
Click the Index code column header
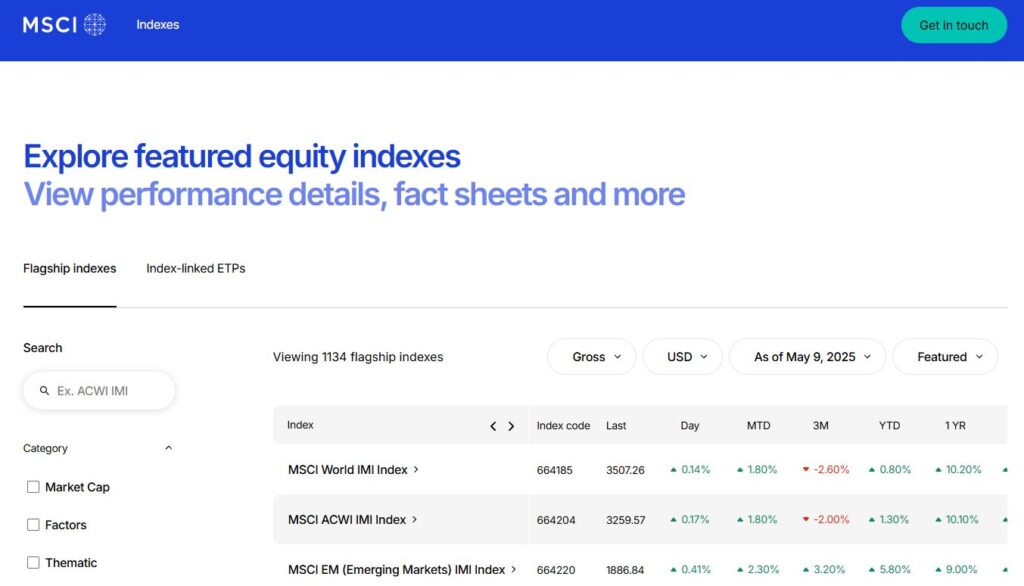pos(564,426)
